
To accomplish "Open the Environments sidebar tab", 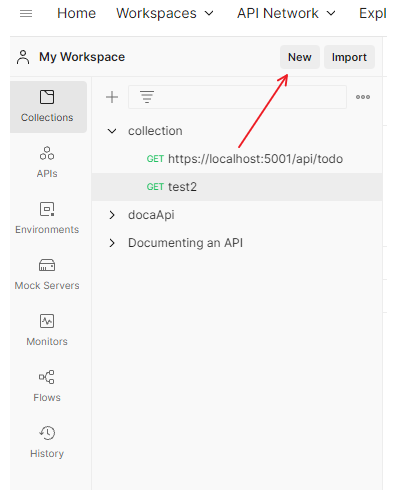I will click(x=47, y=218).
